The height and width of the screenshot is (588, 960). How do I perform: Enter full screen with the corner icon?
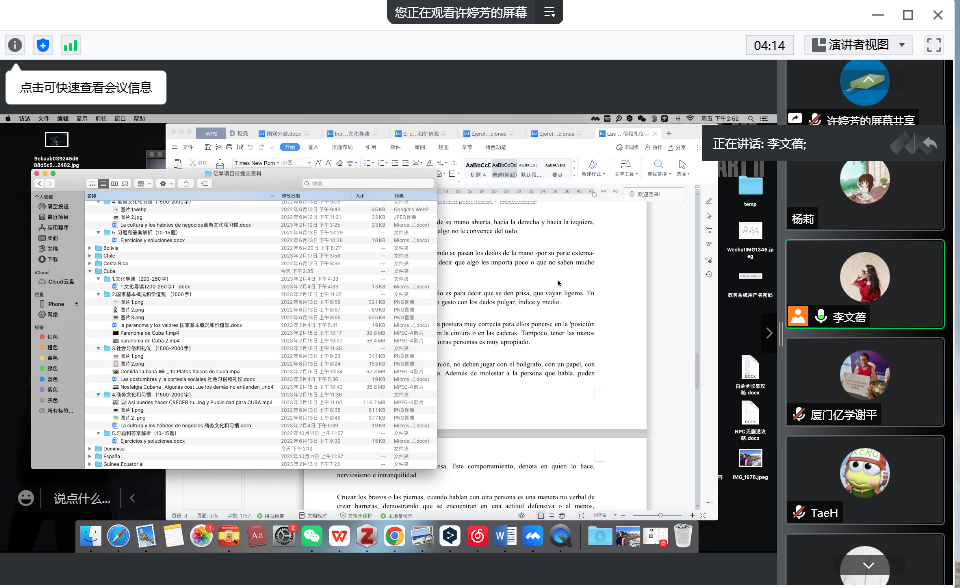[934, 45]
